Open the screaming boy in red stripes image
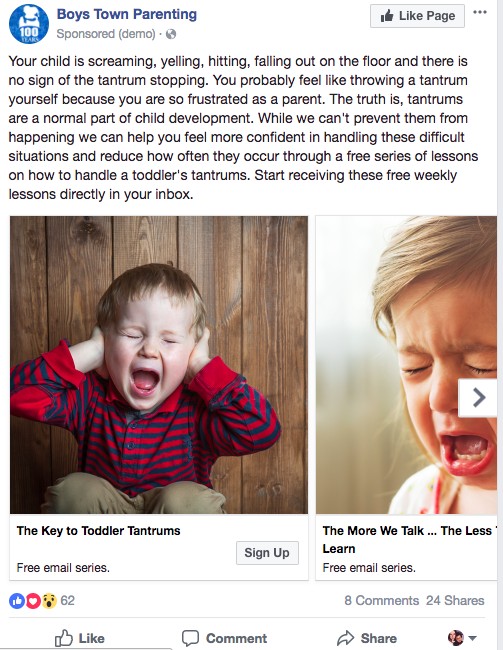The width and height of the screenshot is (503, 650). pyautogui.click(x=159, y=365)
